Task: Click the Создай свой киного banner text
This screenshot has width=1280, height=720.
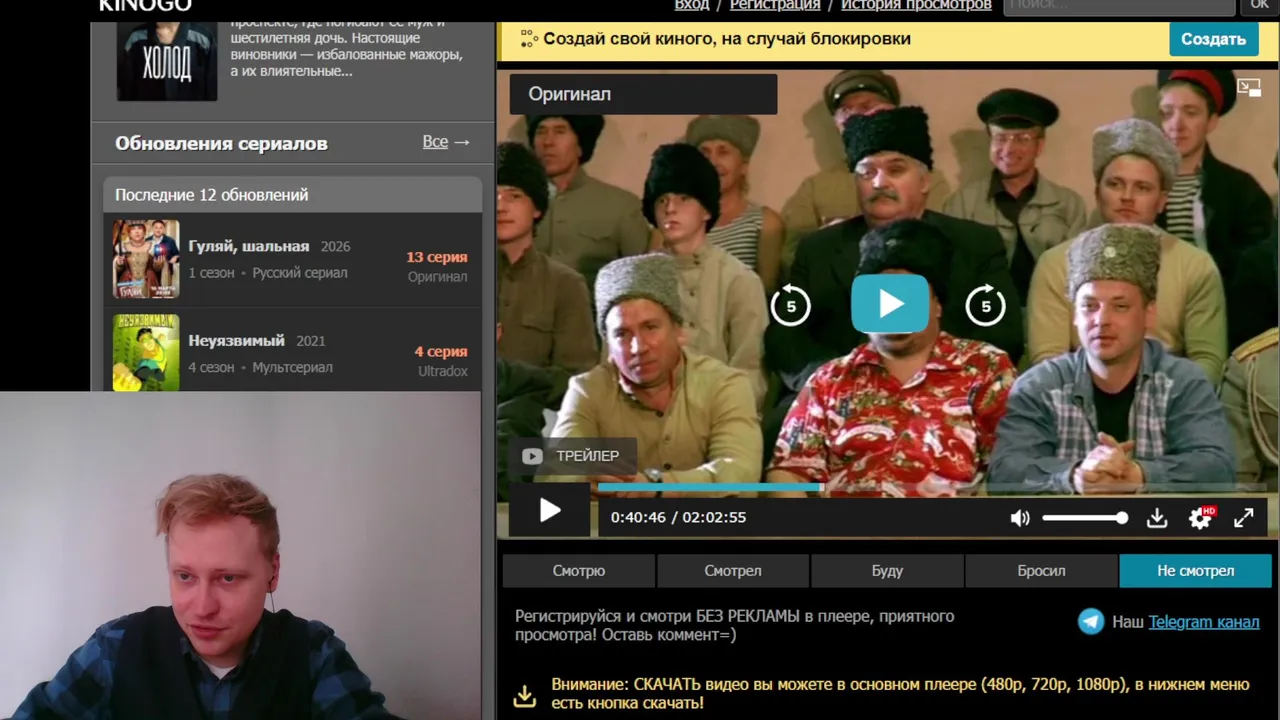Action: tap(727, 39)
